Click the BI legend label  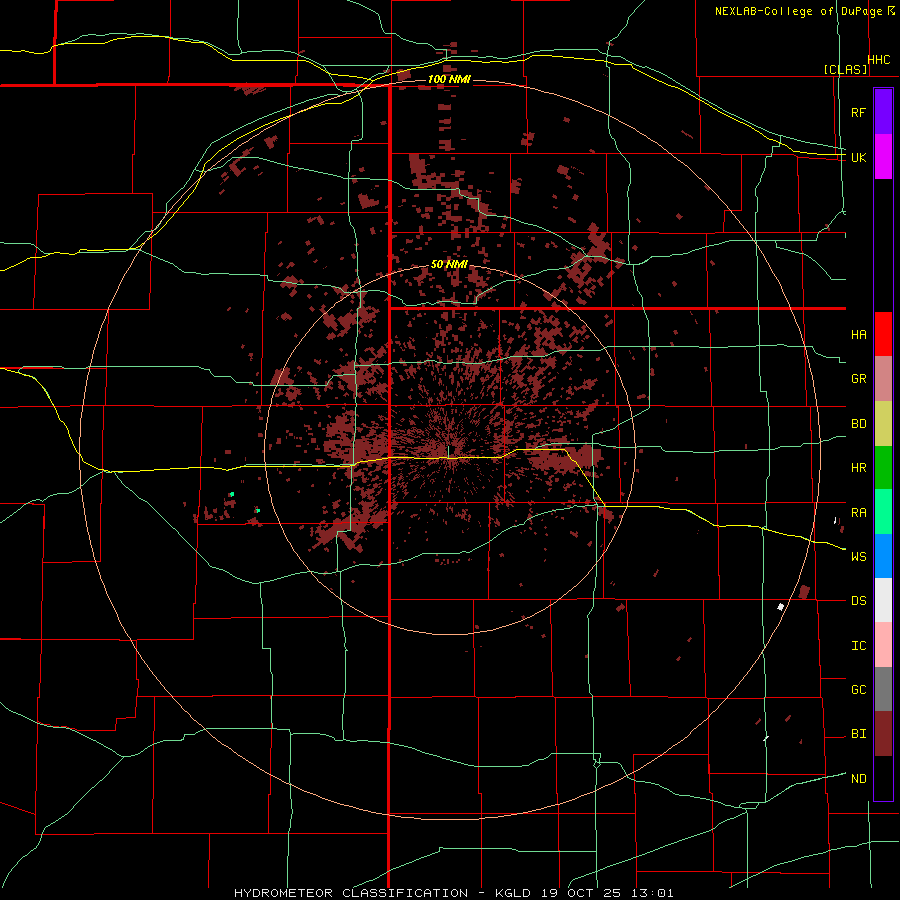859,734
